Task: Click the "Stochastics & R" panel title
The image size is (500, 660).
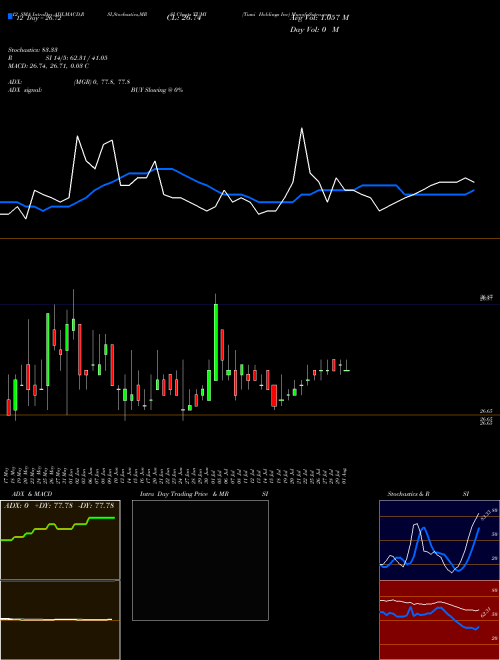Action: pos(408,494)
